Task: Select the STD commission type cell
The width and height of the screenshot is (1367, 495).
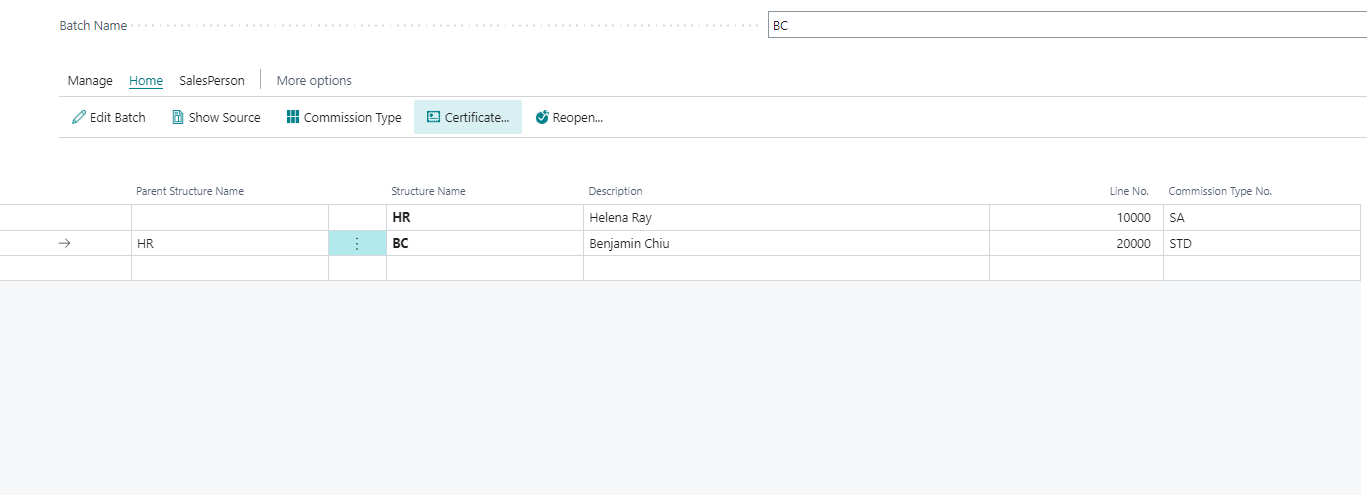Action: (1180, 243)
